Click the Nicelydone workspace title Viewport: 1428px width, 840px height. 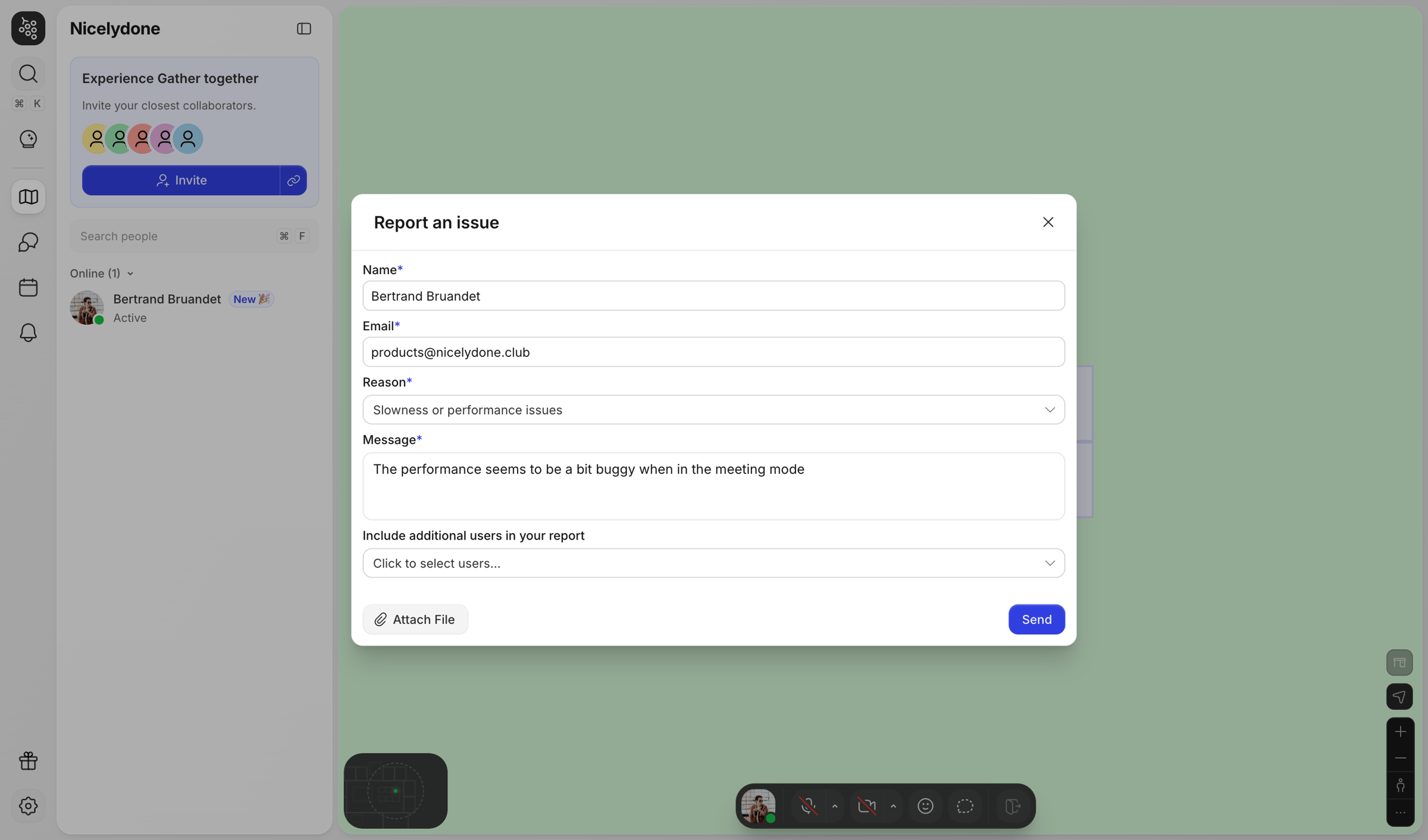pos(115,29)
